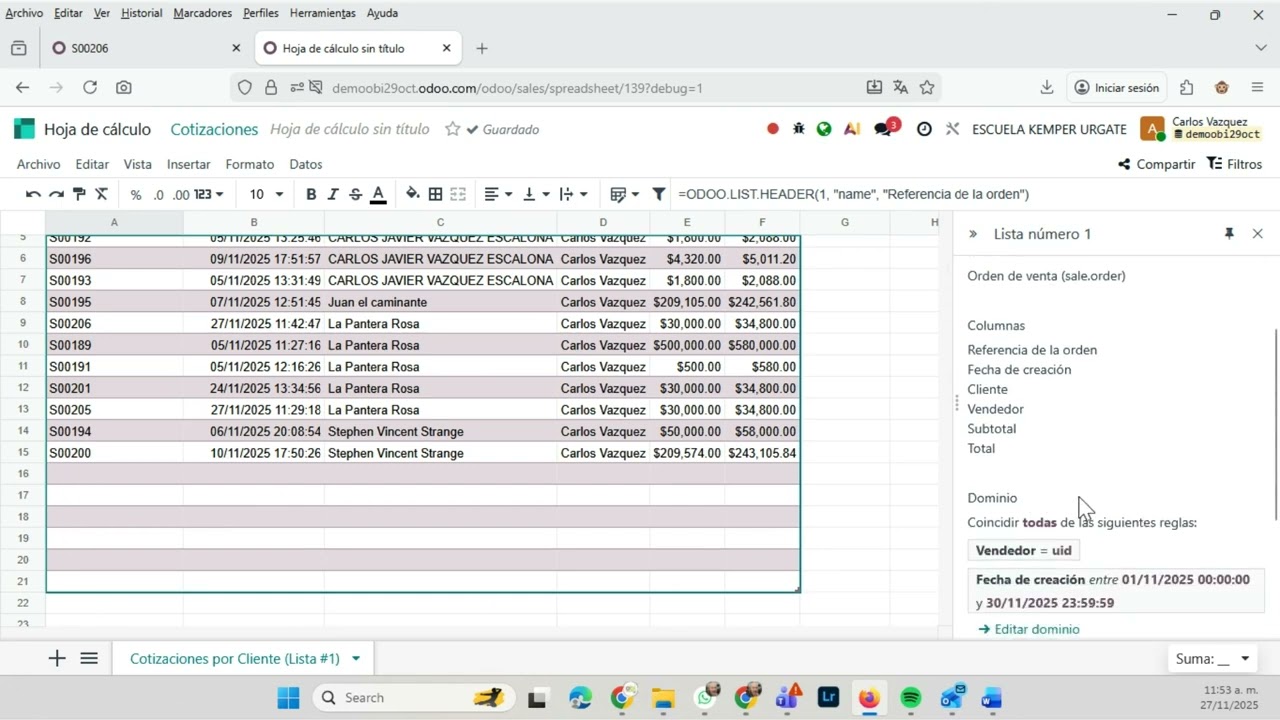The height and width of the screenshot is (720, 1280).
Task: Select the $243,105.84 total cell
Action: (x=762, y=453)
